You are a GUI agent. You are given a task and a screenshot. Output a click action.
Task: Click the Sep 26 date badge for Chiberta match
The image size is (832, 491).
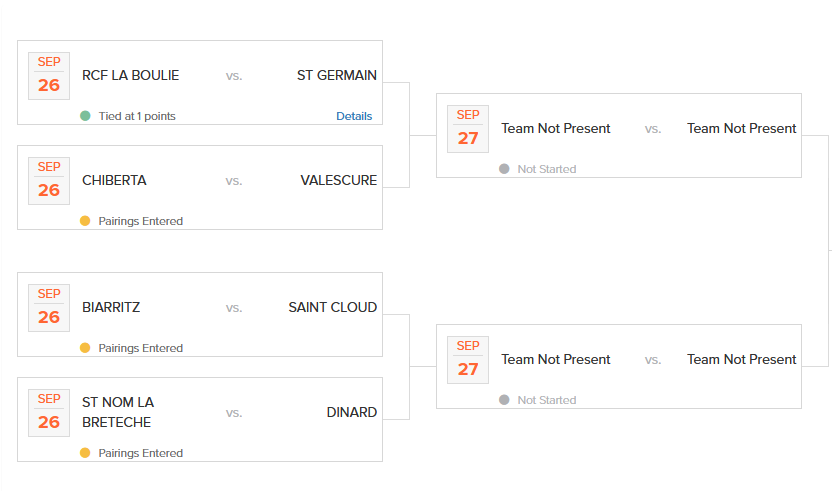point(49,180)
